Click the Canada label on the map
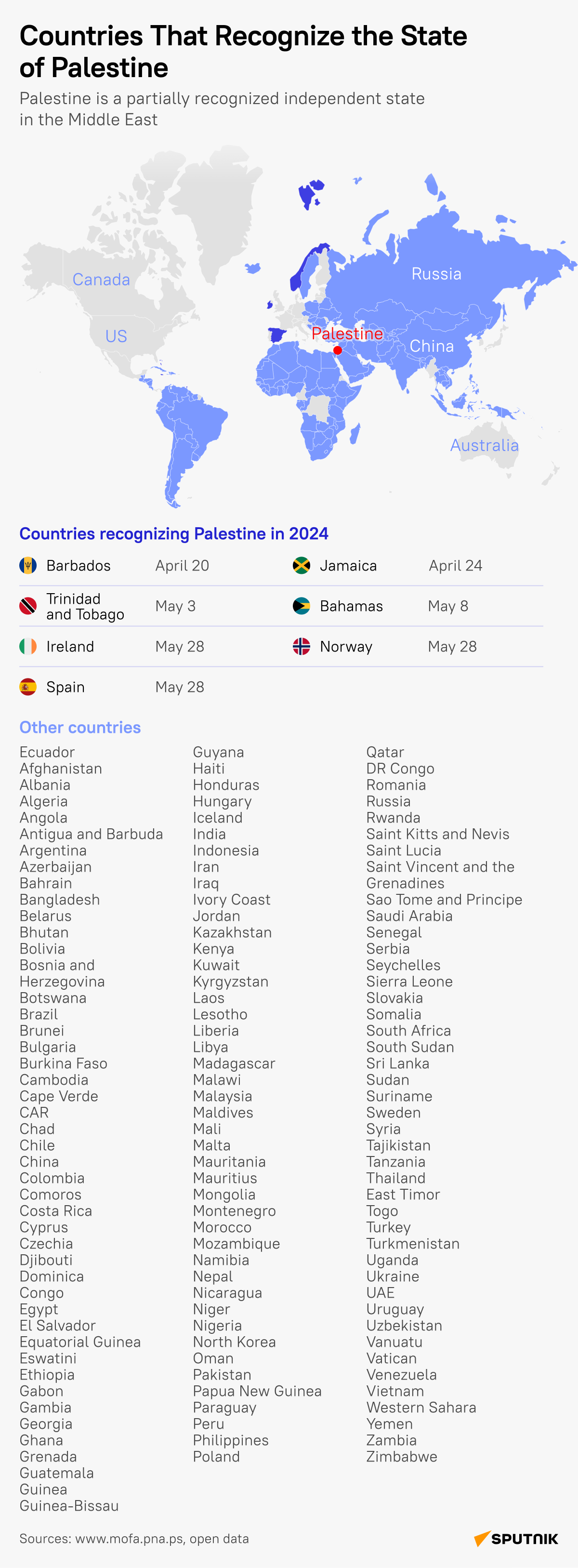Viewport: 578px width, 1568px height. [x=101, y=279]
